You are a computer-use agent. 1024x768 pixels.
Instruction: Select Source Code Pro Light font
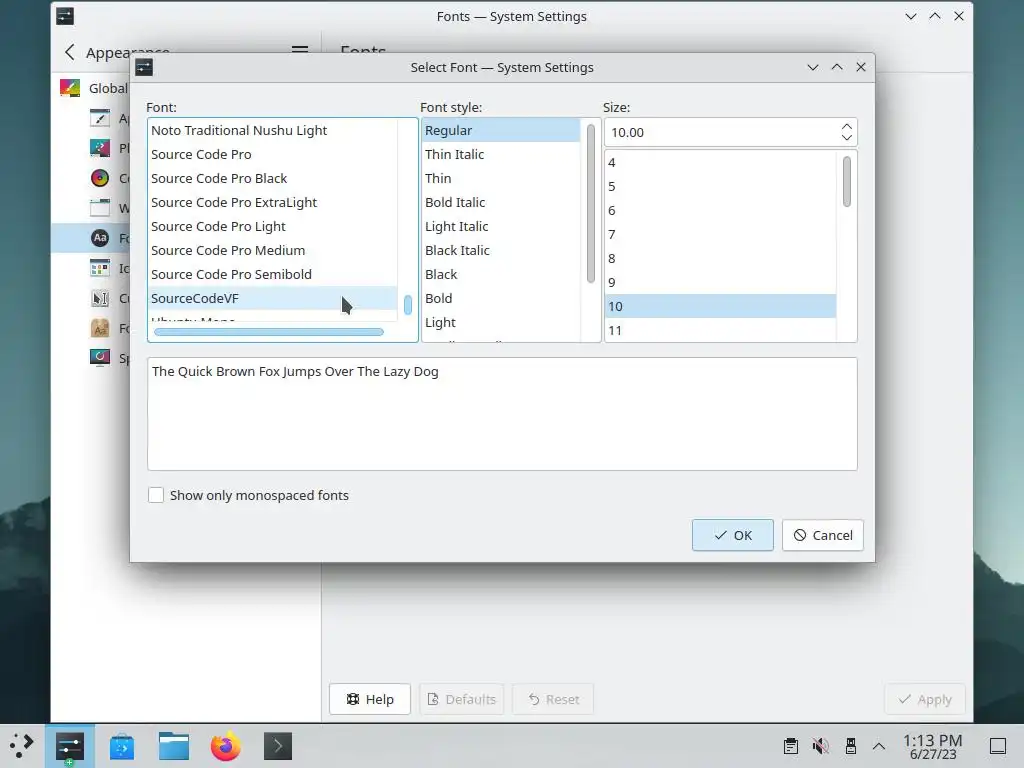point(273,227)
